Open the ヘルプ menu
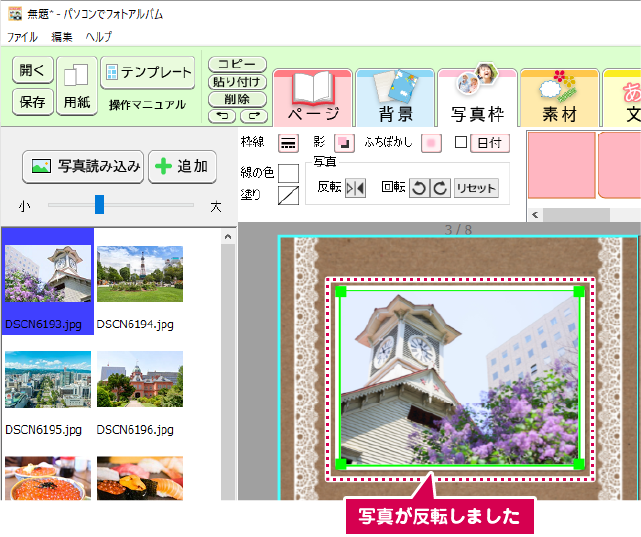Viewport: 641px width, 537px height. click(x=99, y=37)
